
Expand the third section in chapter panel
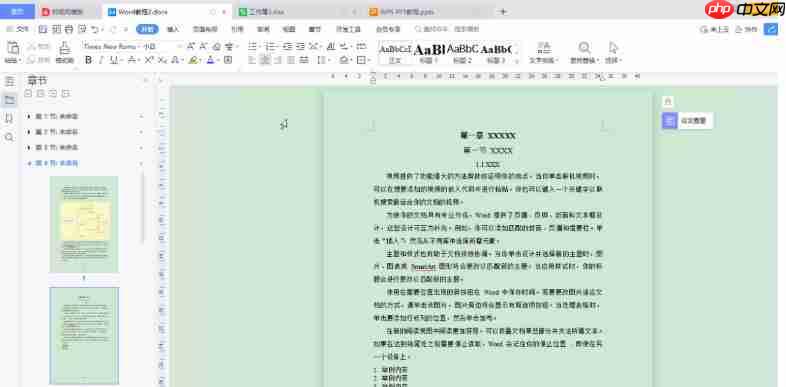coord(29,147)
